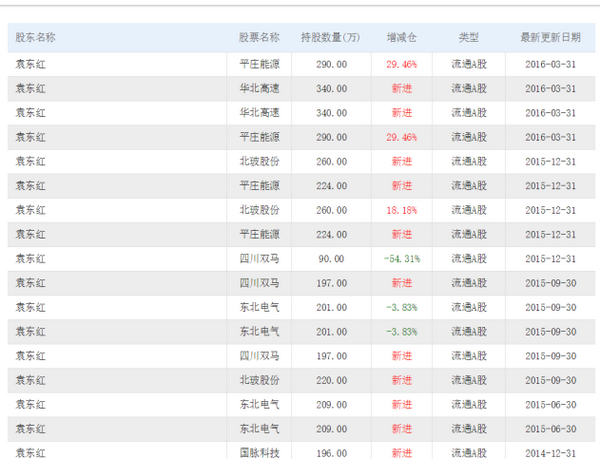Select the 类型 column header
Viewport: 600px width, 459px height.
pyautogui.click(x=469, y=37)
